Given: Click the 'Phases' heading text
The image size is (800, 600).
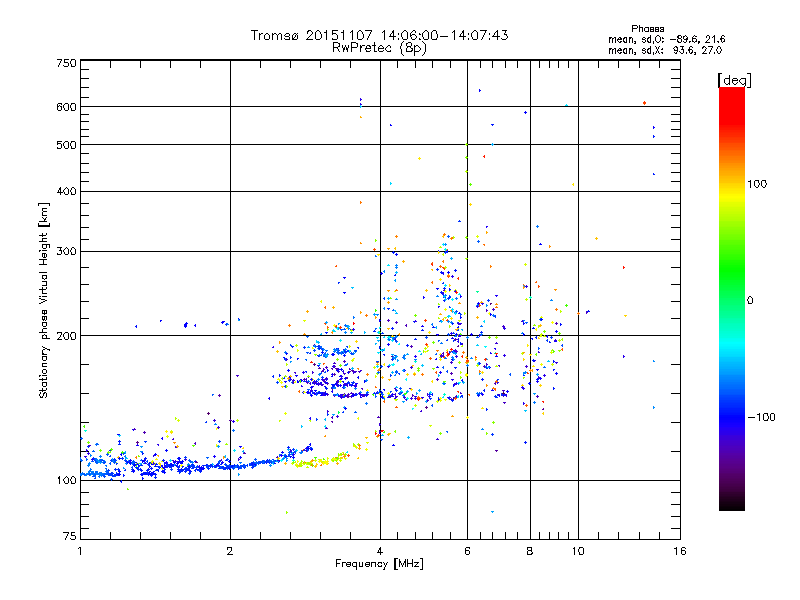Looking at the screenshot, I should 648,29.
